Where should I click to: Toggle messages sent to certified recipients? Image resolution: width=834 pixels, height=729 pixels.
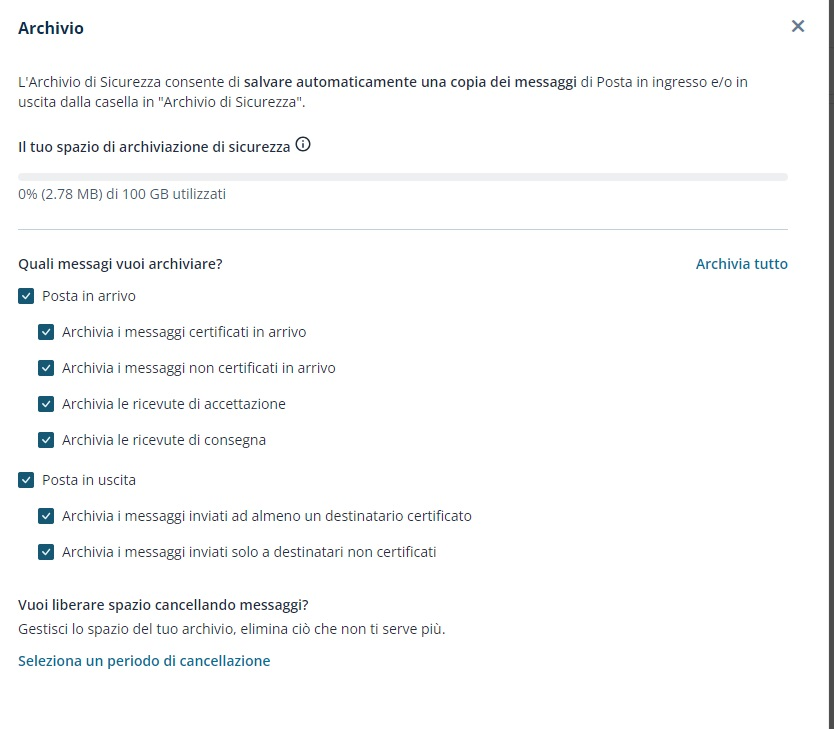click(46, 516)
